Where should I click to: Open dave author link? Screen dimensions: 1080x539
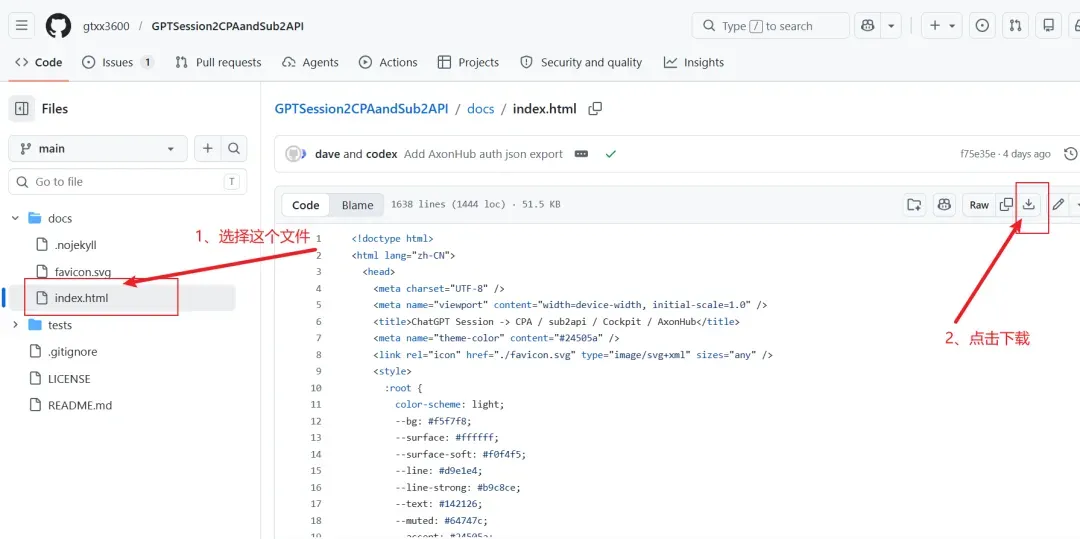(328, 154)
